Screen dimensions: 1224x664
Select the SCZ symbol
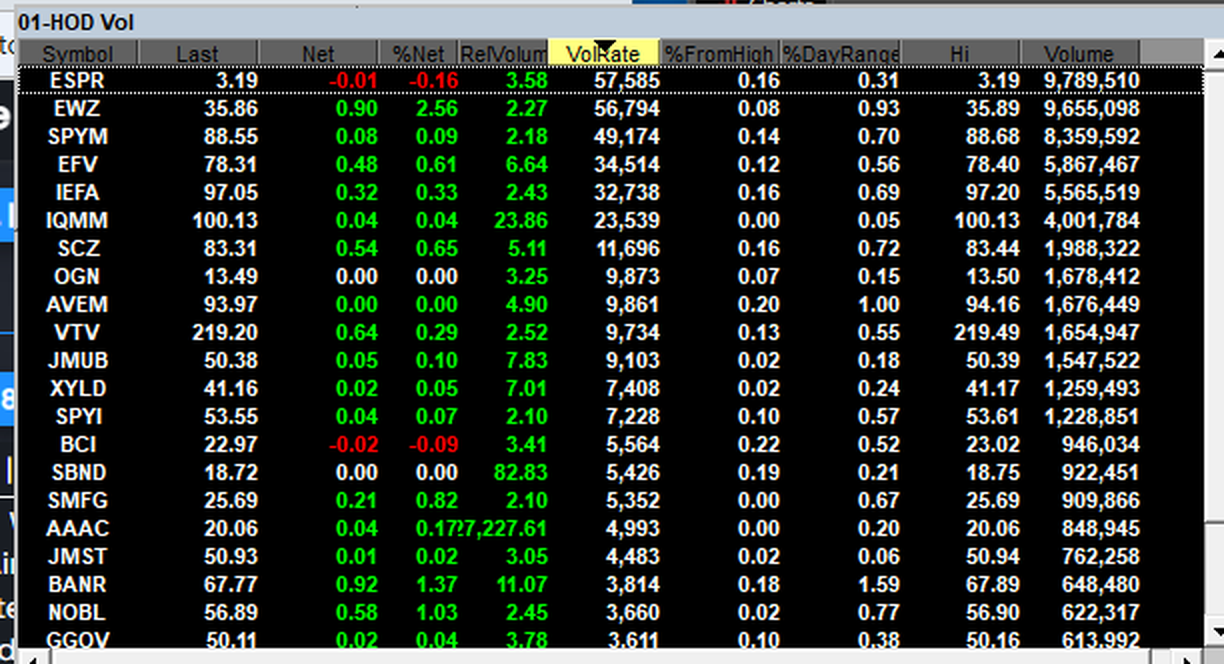[78, 248]
